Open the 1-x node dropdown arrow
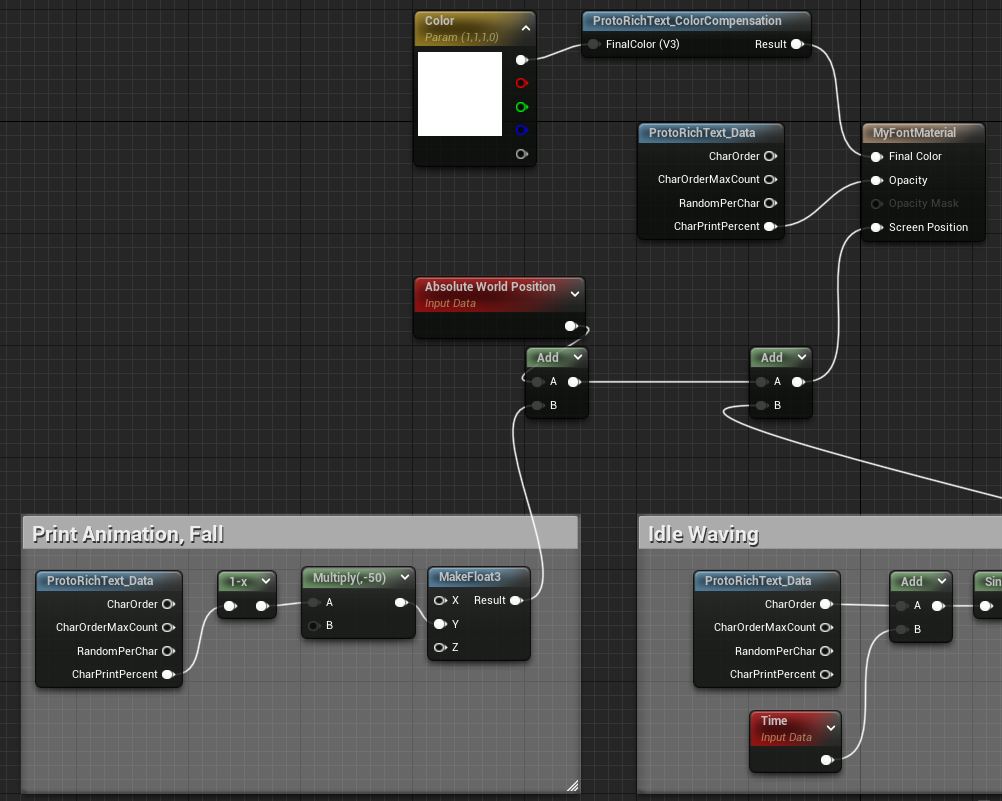Viewport: 1002px width, 801px height. tap(265, 581)
